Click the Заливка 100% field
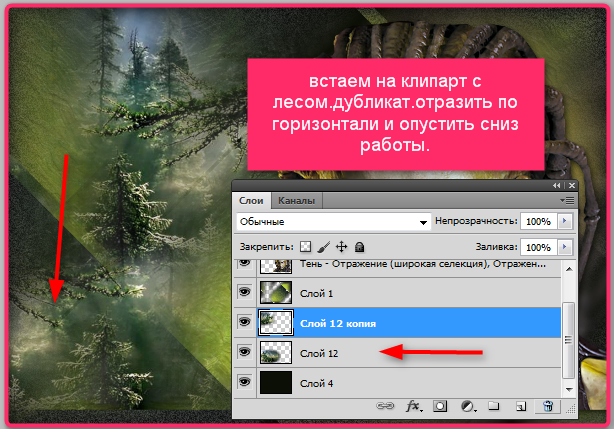Image resolution: width=614 pixels, height=429 pixels. 539,247
